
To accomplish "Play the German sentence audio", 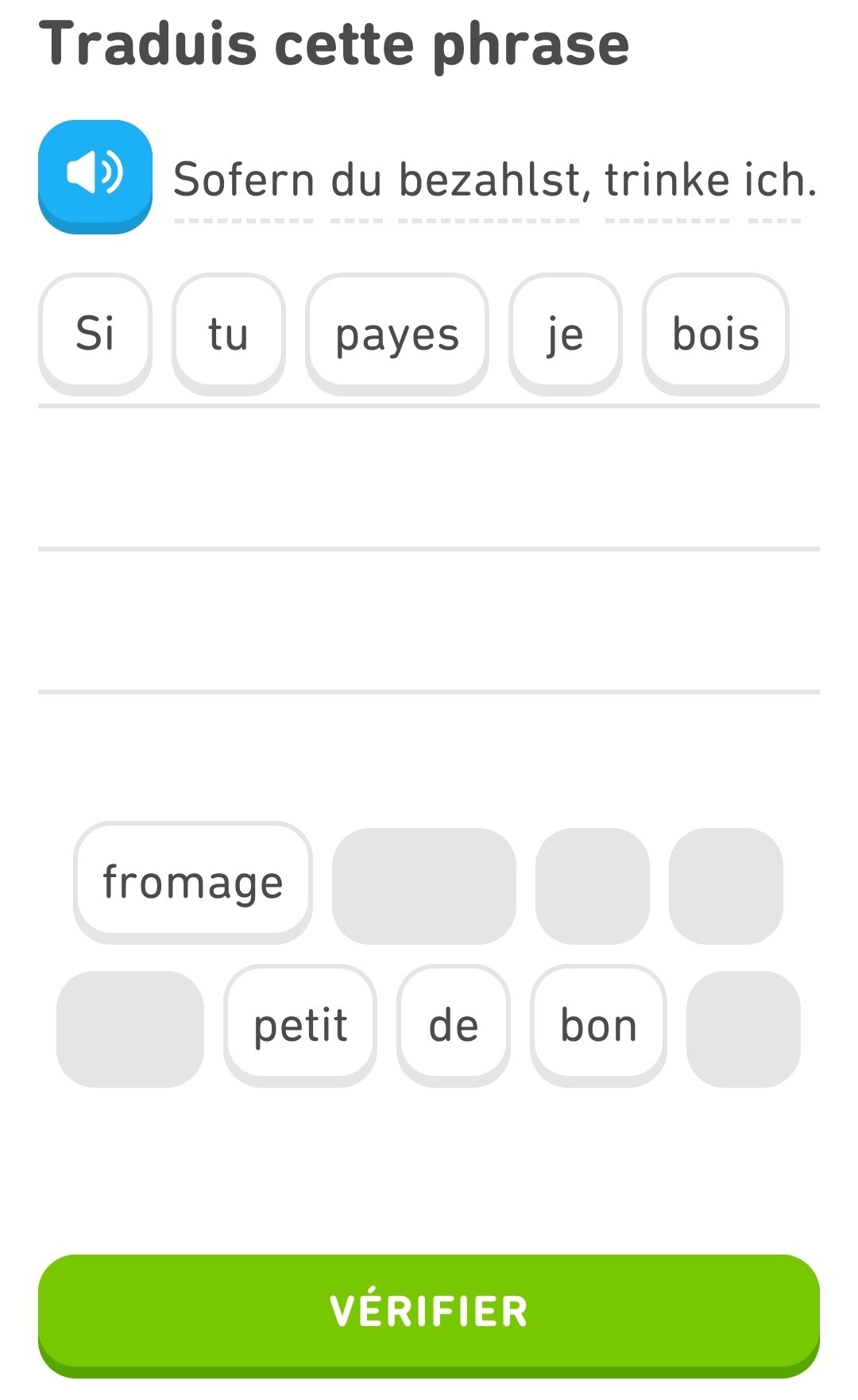I will click(x=95, y=175).
